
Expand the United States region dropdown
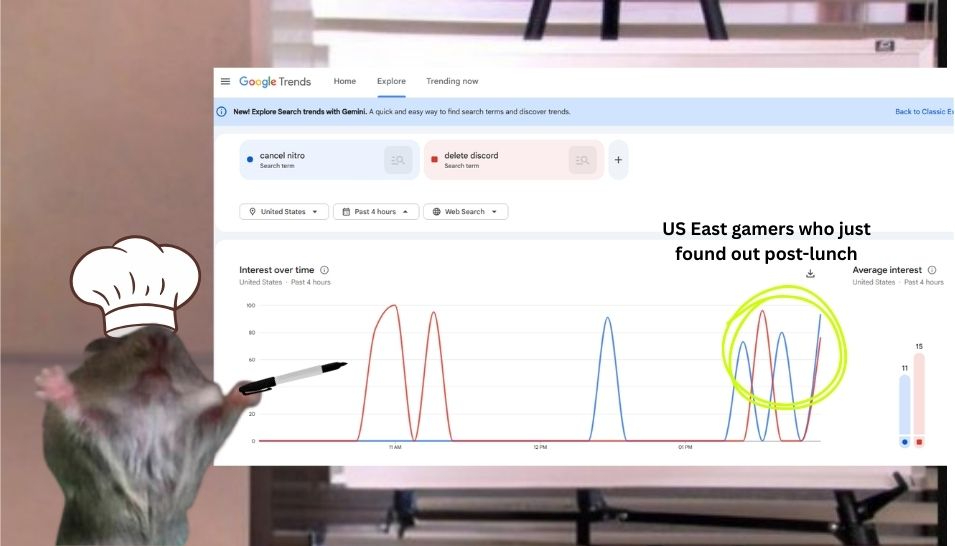click(x=284, y=212)
